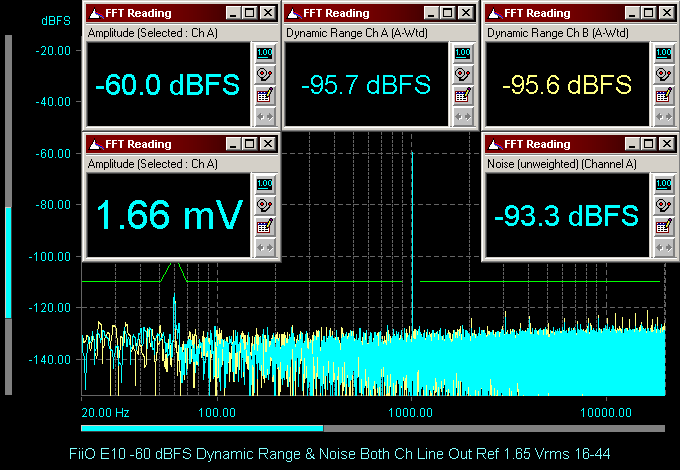Screen dimensions: 680x470
Task: Click the -120.00 vertical axis label
Action: (49, 308)
